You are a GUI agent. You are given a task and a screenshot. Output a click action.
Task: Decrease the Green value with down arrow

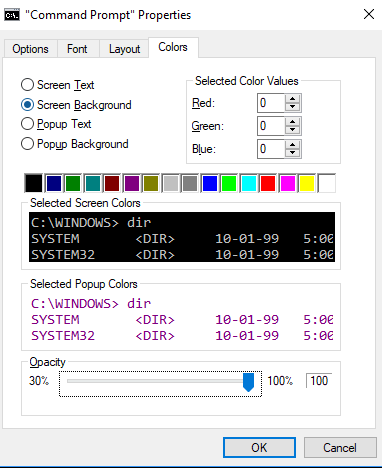293,130
